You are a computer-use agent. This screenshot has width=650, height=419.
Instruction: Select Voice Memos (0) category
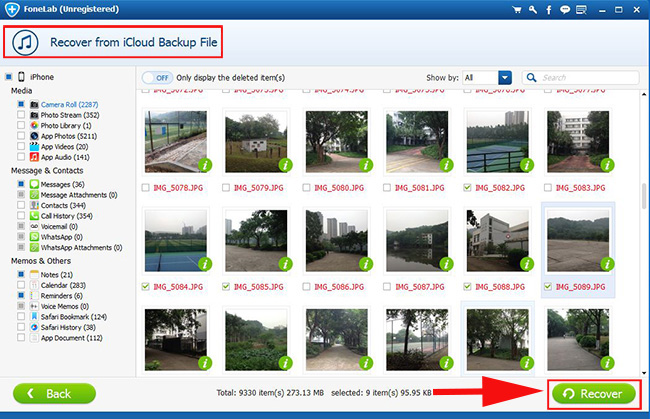point(65,306)
